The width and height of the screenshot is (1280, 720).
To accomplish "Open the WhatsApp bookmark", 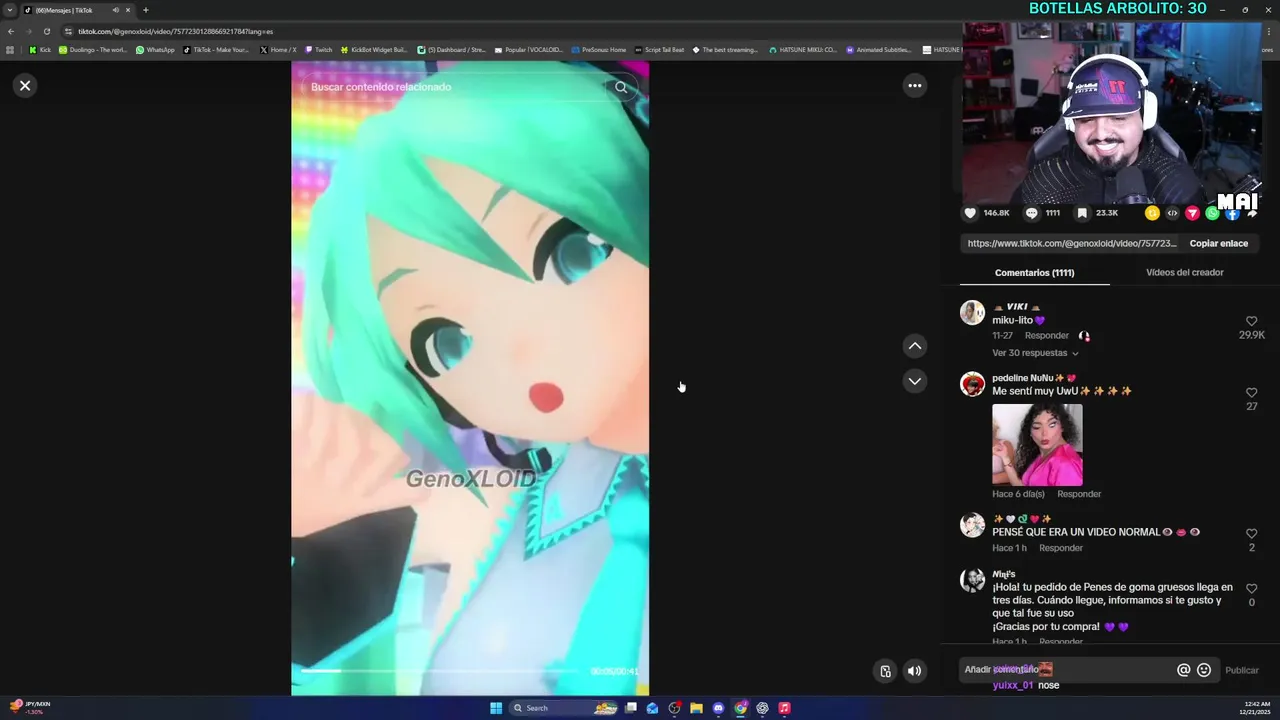I will 155,49.
